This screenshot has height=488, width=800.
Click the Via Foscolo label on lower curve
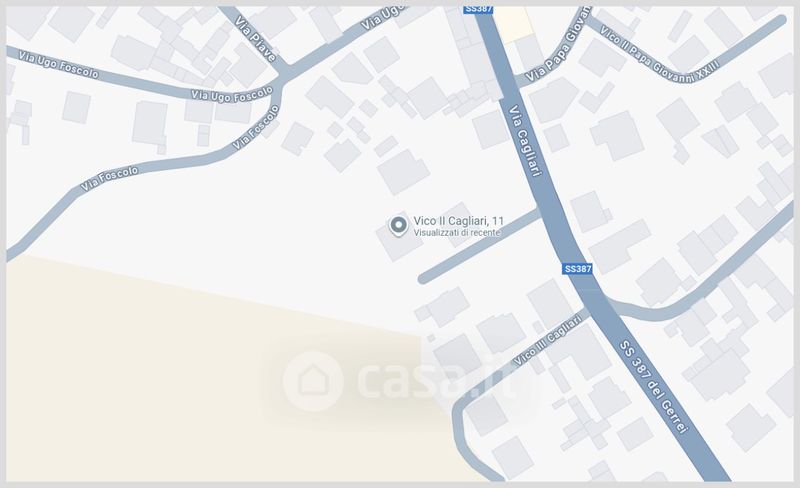110,179
